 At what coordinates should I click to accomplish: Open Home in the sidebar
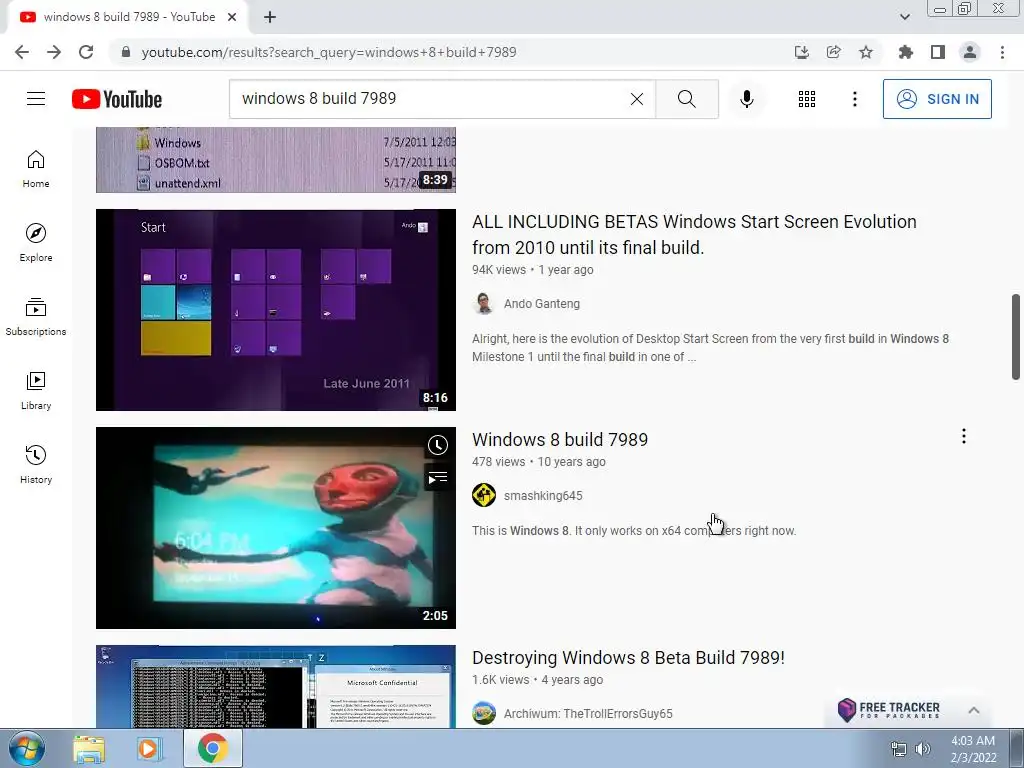[x=36, y=169]
